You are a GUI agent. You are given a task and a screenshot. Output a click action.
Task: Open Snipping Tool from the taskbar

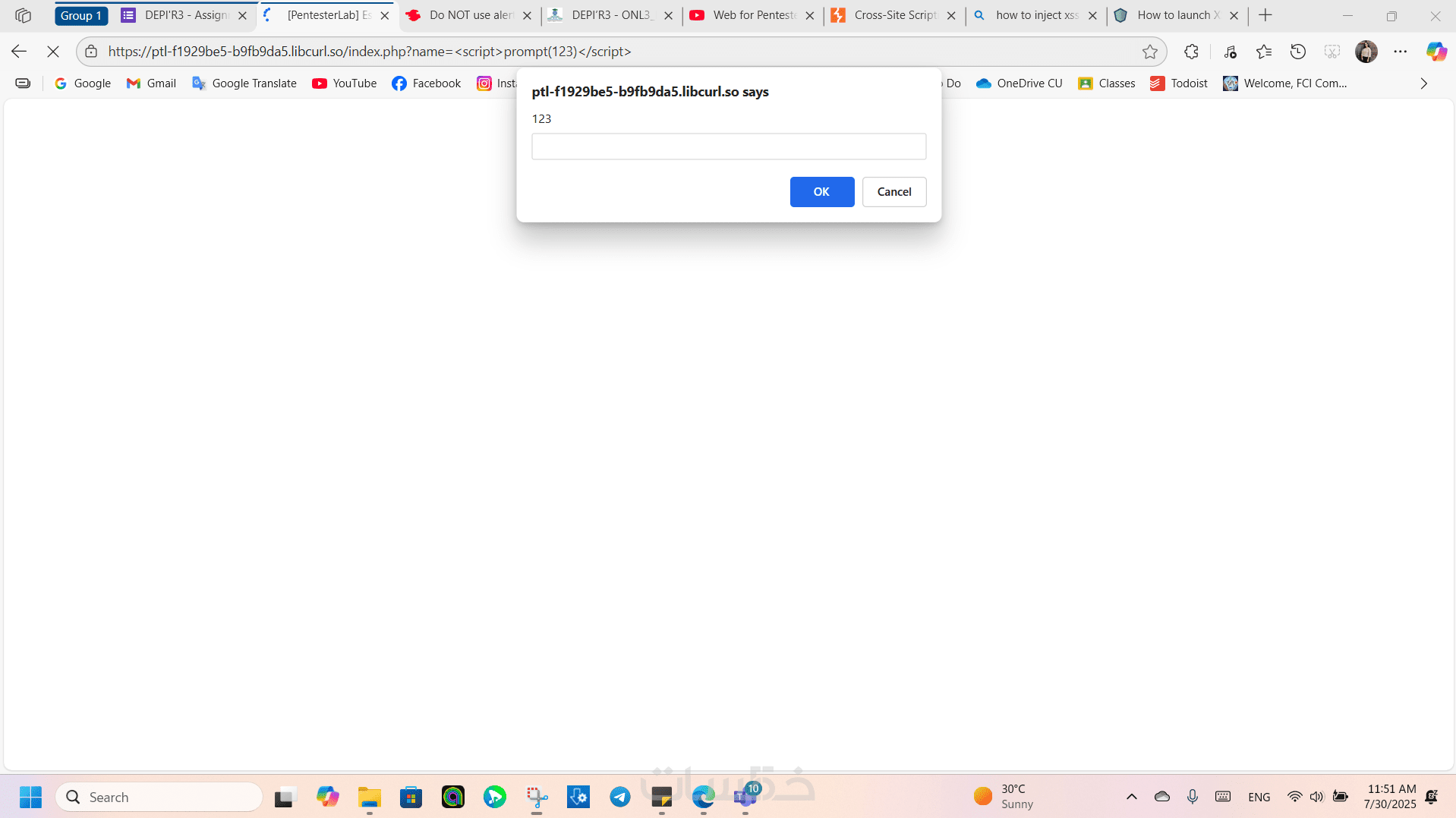tap(537, 797)
